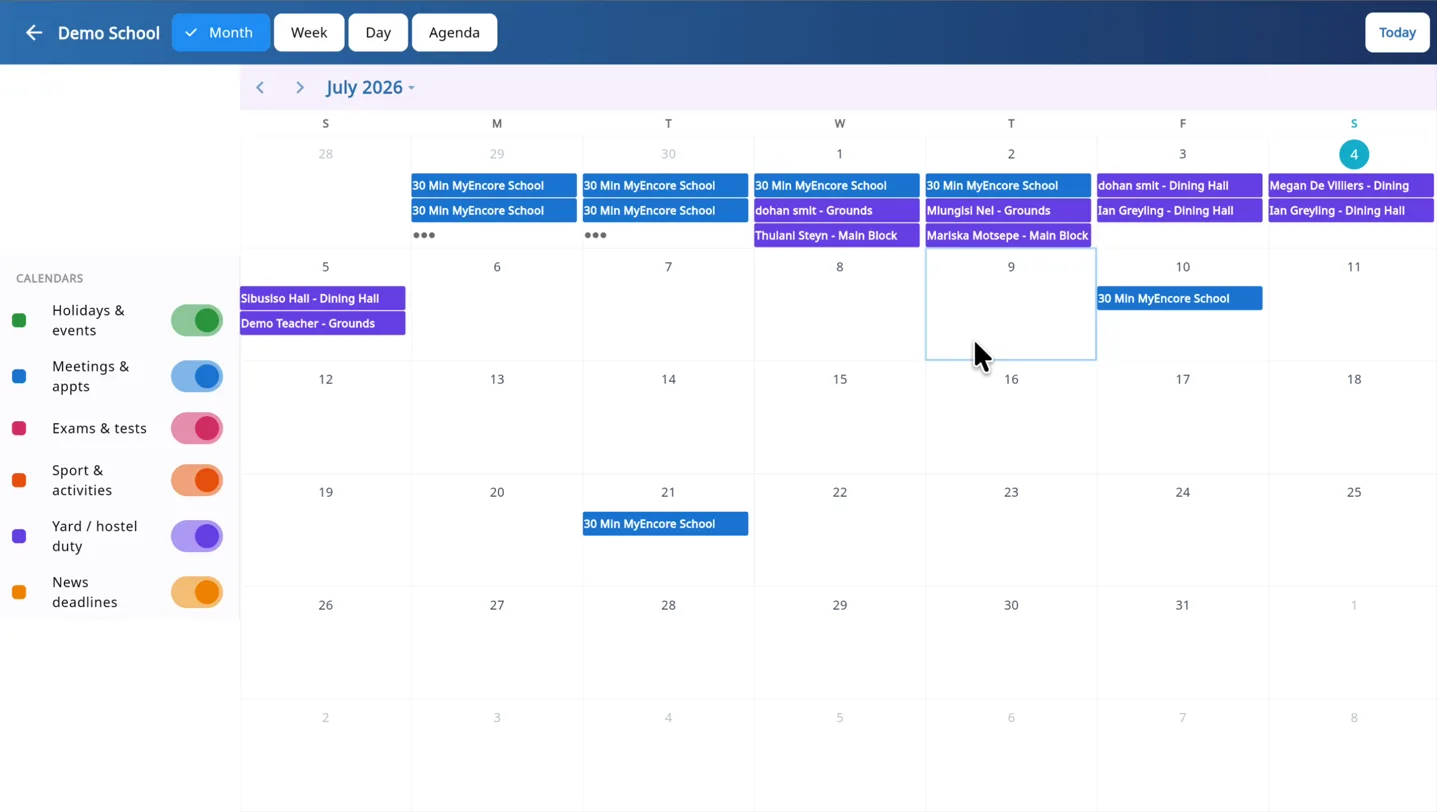This screenshot has width=1437, height=812.
Task: Click Exams & tests label
Action: point(99,429)
